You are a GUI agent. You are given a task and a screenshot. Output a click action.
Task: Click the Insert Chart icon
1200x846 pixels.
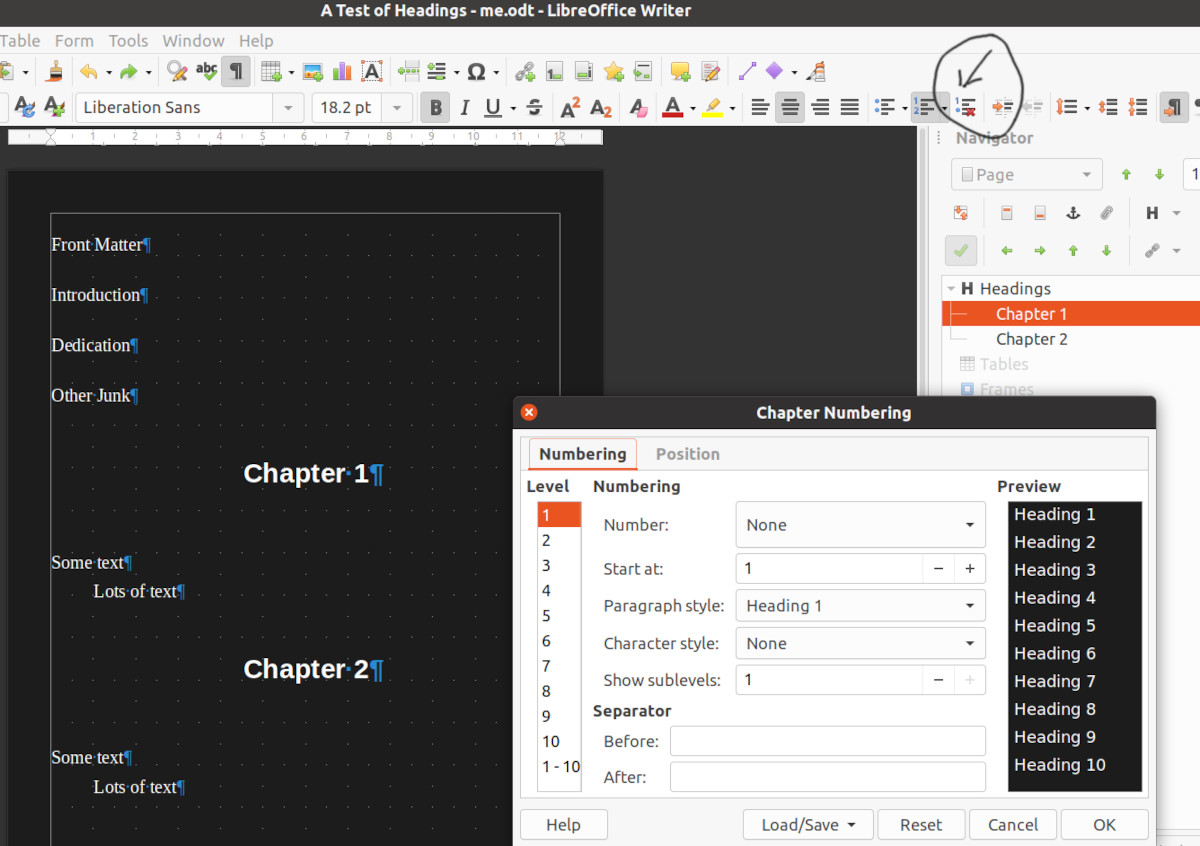342,71
